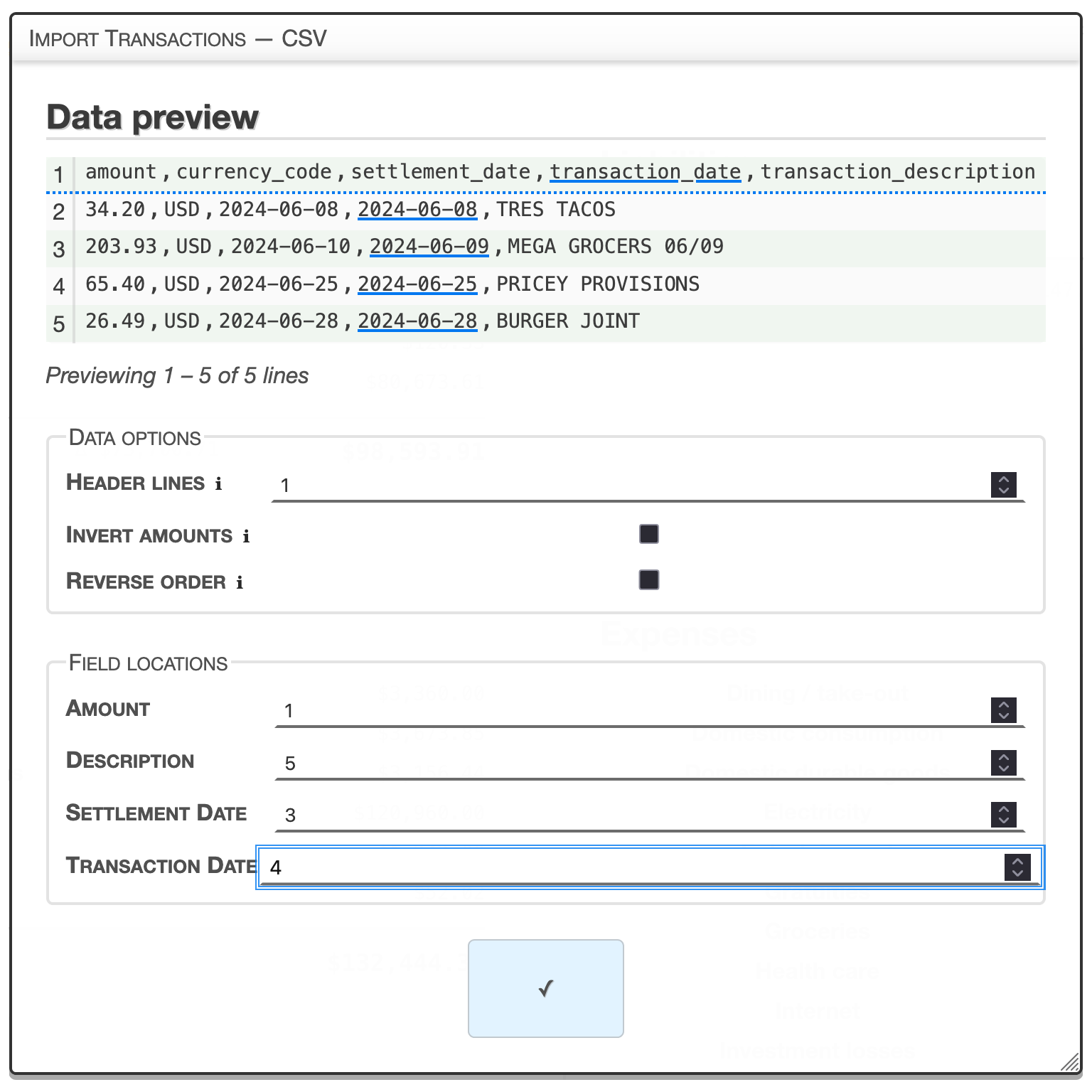
Task: Click into the Amount column input
Action: (626, 711)
